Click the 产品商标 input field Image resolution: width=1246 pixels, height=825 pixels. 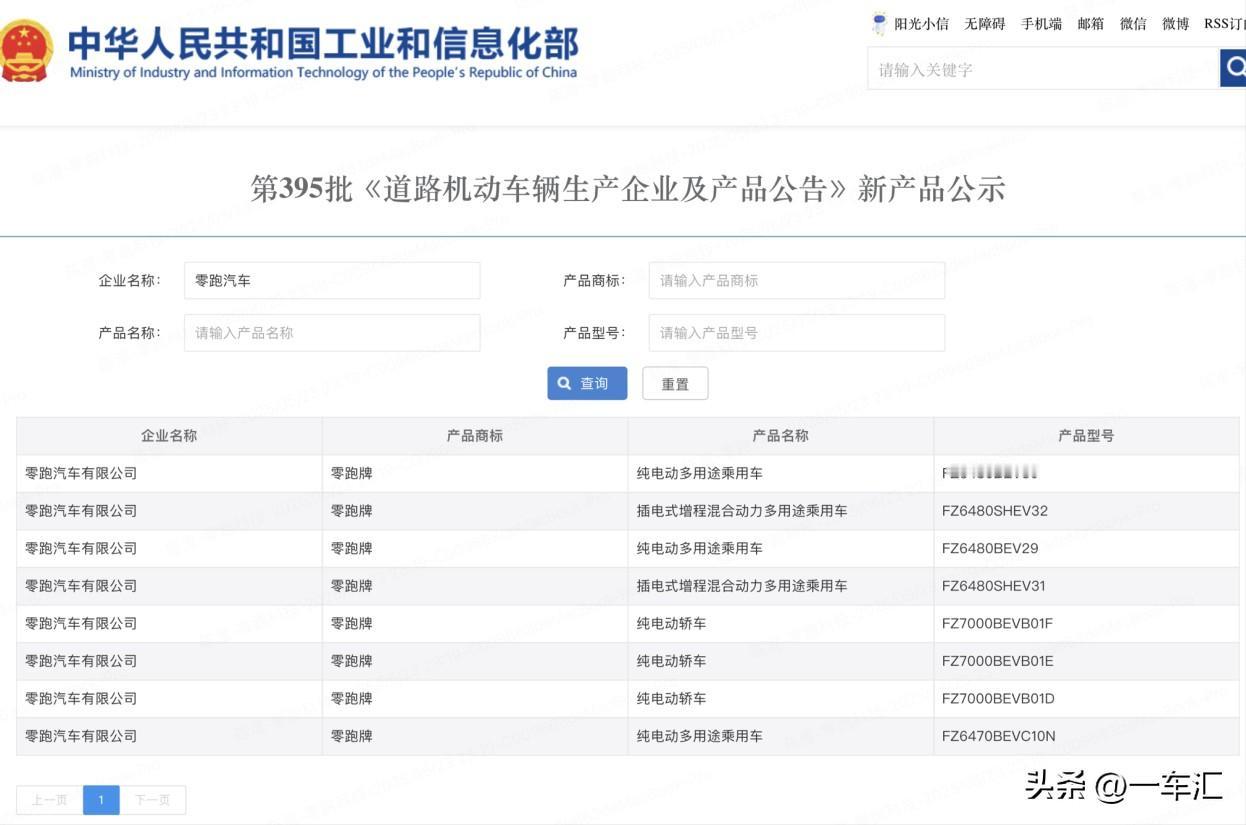(x=797, y=281)
